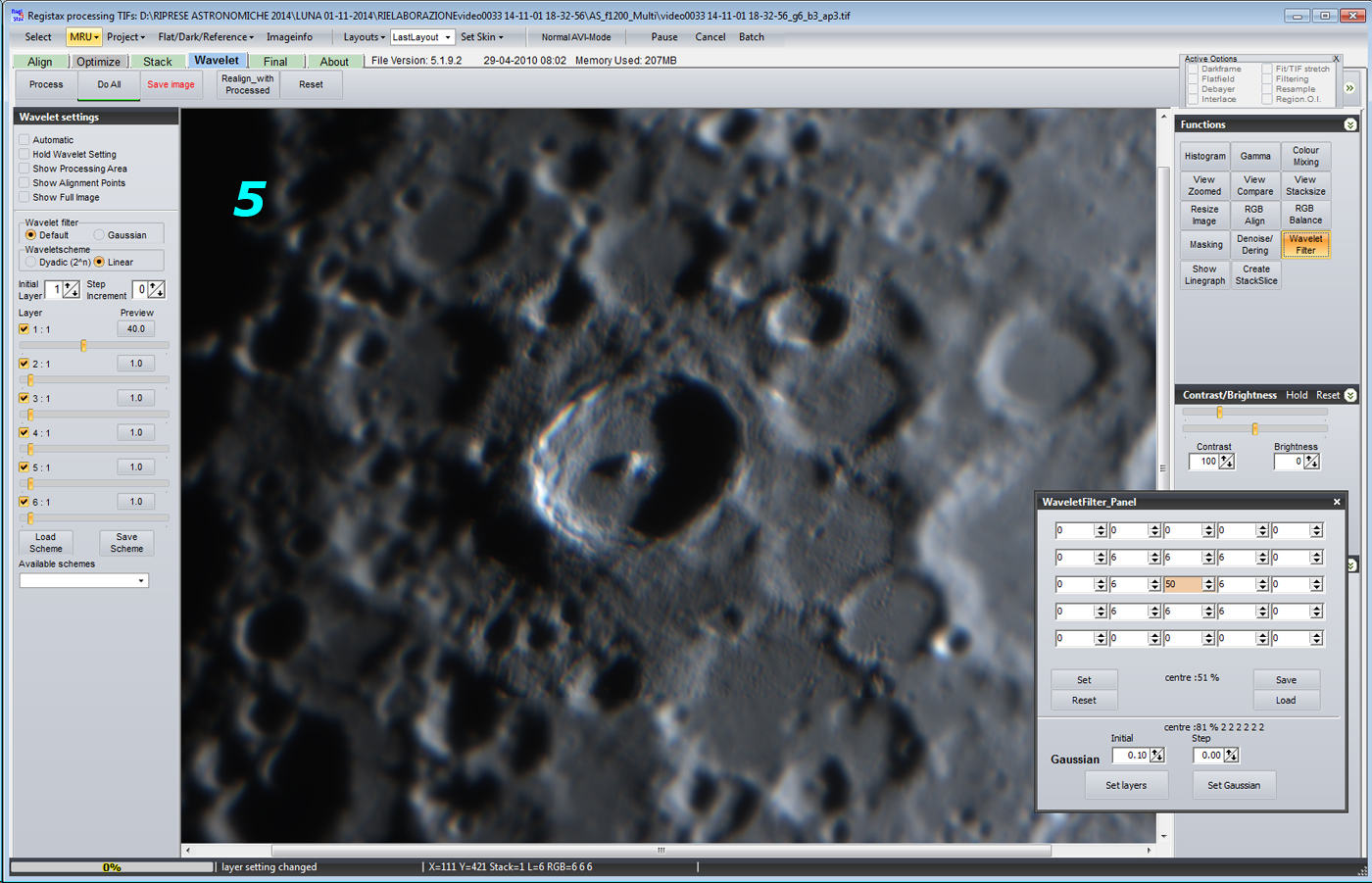Open the Project menu dropdown
Image resolution: width=1372 pixels, height=883 pixels.
click(x=125, y=37)
